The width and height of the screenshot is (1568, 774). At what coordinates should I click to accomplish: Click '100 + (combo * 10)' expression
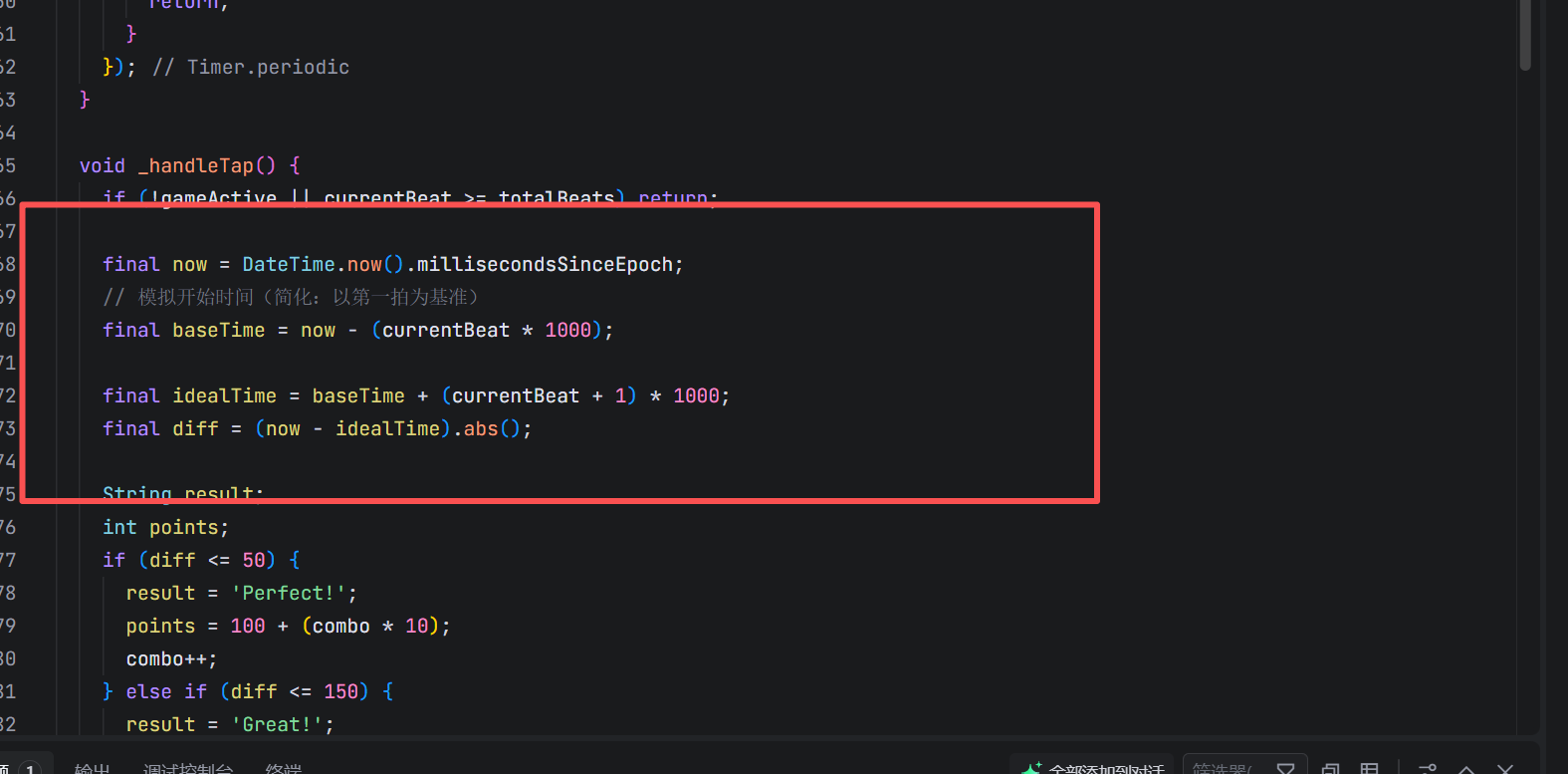(x=335, y=626)
